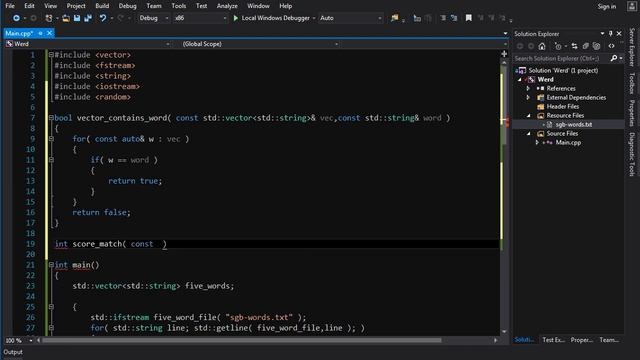Collapse the for loop block on line 9
The image size is (640, 360).
tap(51, 139)
